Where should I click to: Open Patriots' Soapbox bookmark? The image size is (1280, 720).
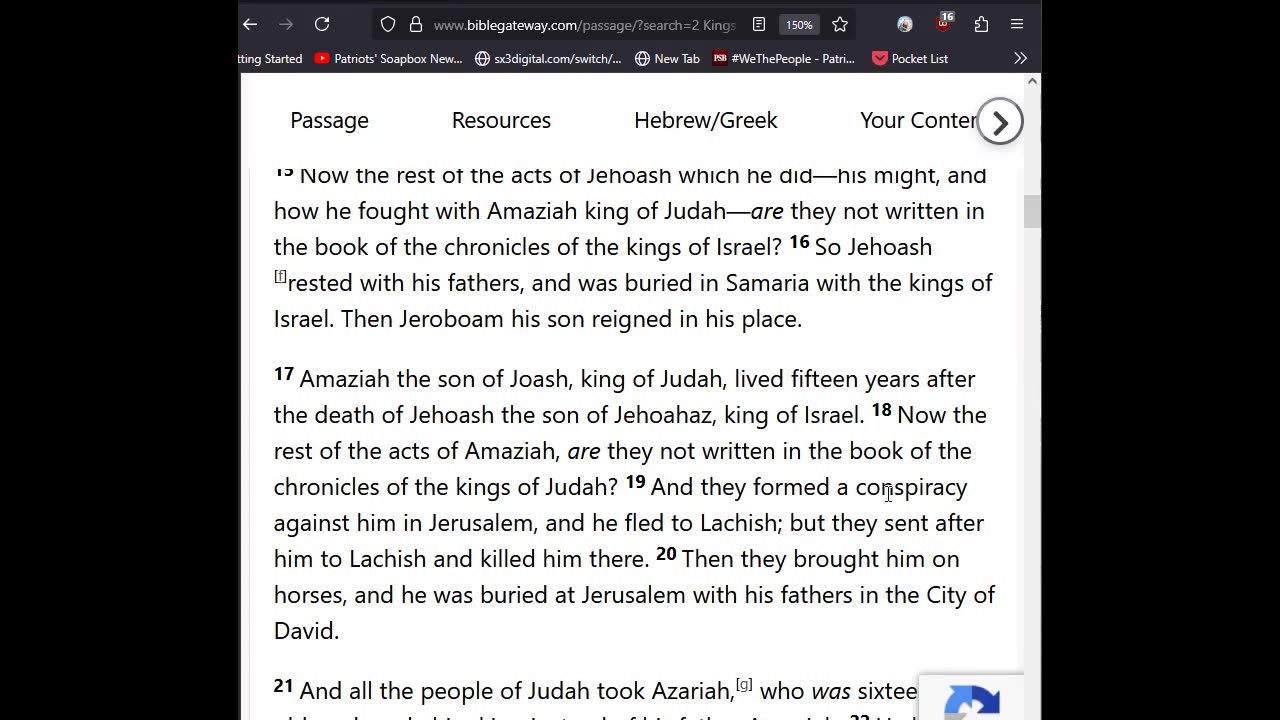coord(388,59)
